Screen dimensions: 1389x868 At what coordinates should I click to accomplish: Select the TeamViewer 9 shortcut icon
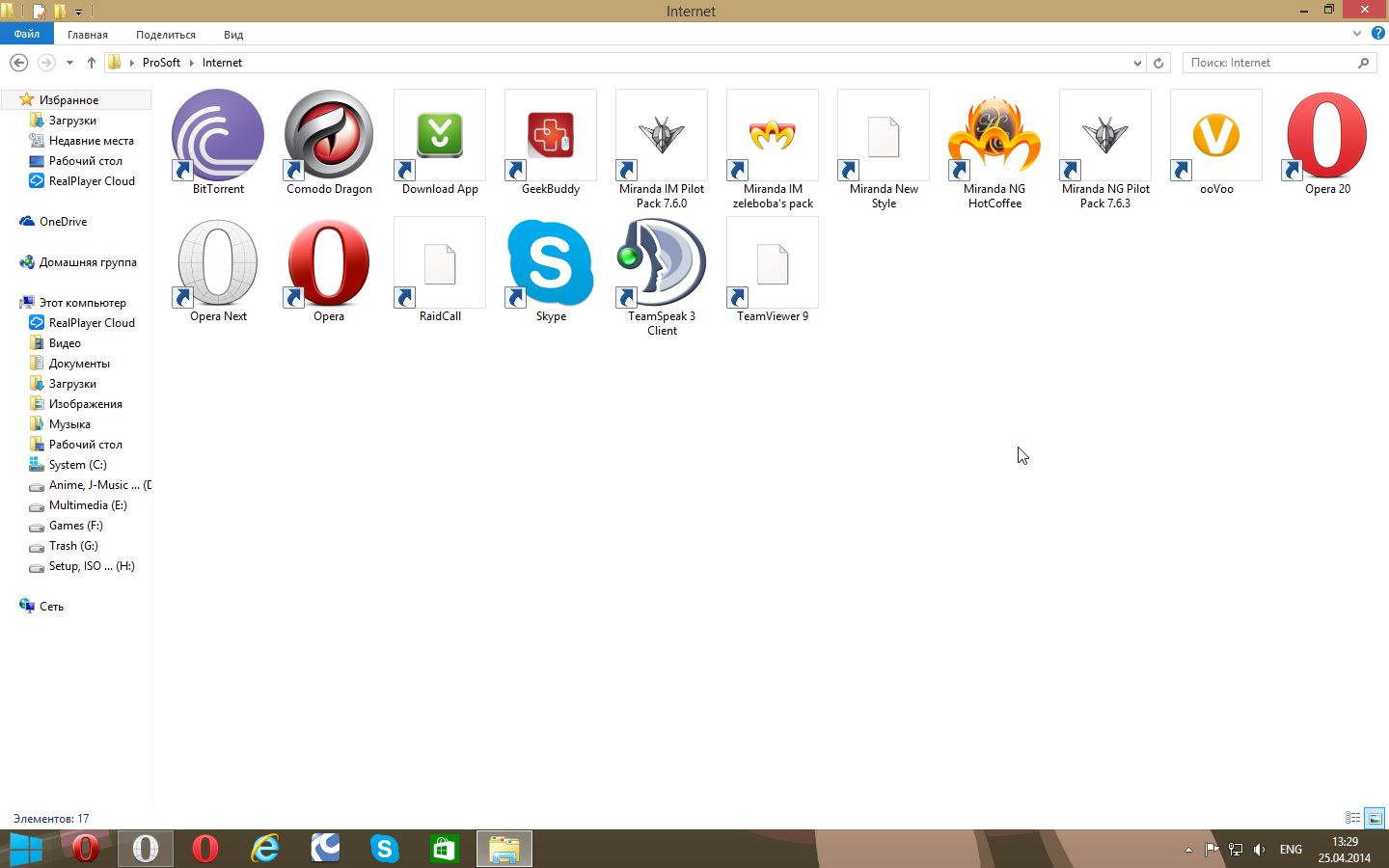pyautogui.click(x=773, y=262)
